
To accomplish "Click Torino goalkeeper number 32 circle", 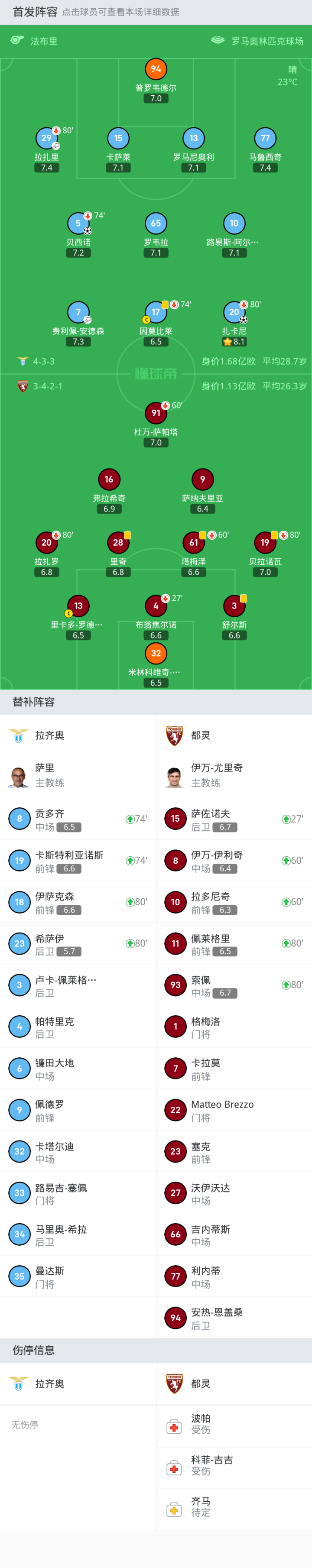I will coord(156,653).
